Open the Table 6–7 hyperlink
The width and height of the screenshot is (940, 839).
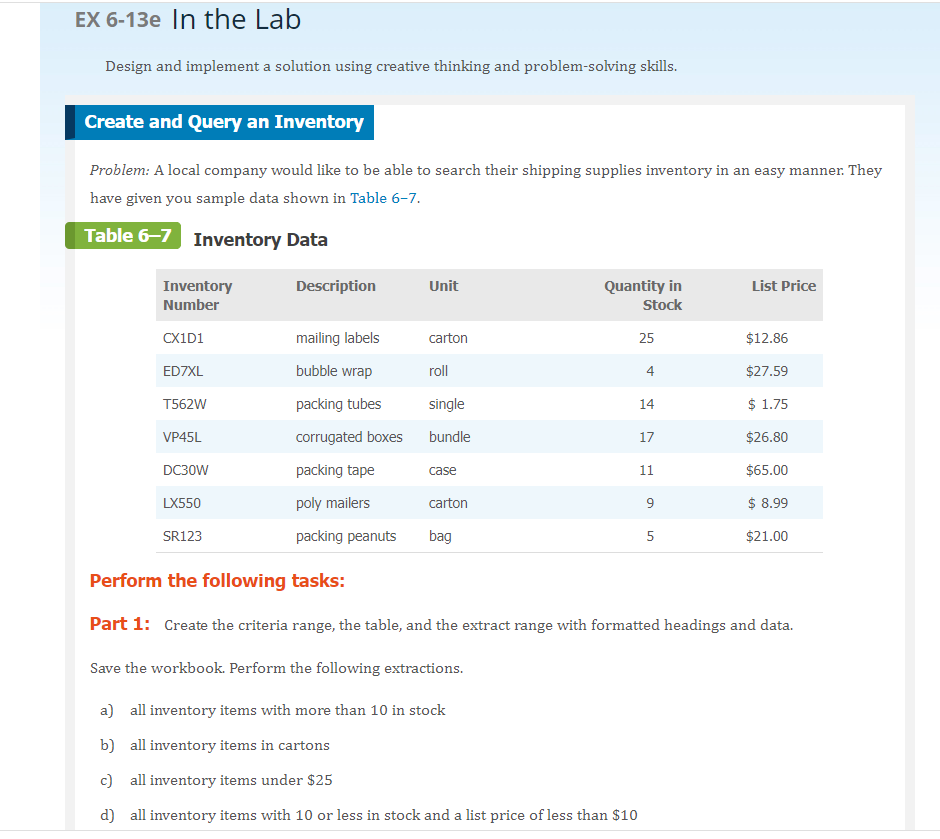383,198
